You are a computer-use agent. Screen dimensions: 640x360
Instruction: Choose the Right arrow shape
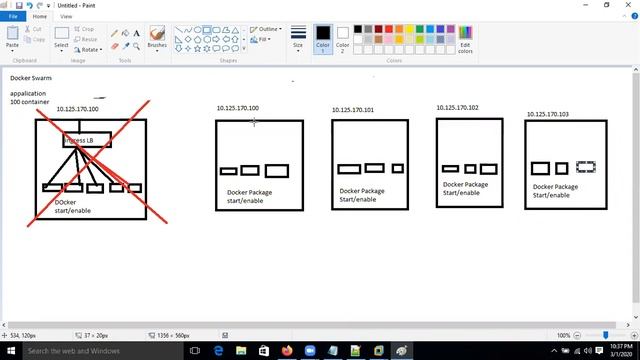coord(216,40)
